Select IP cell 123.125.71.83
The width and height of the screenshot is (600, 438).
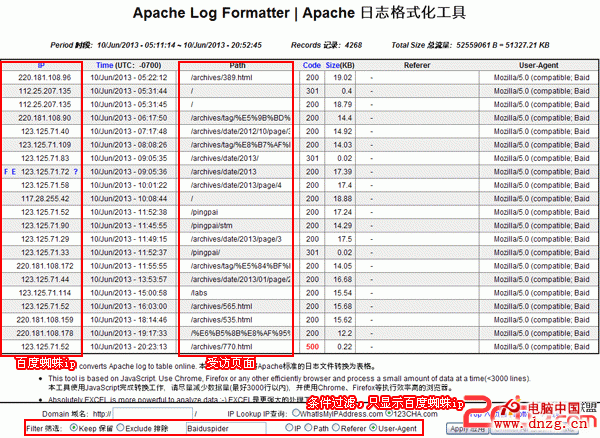[x=45, y=158]
